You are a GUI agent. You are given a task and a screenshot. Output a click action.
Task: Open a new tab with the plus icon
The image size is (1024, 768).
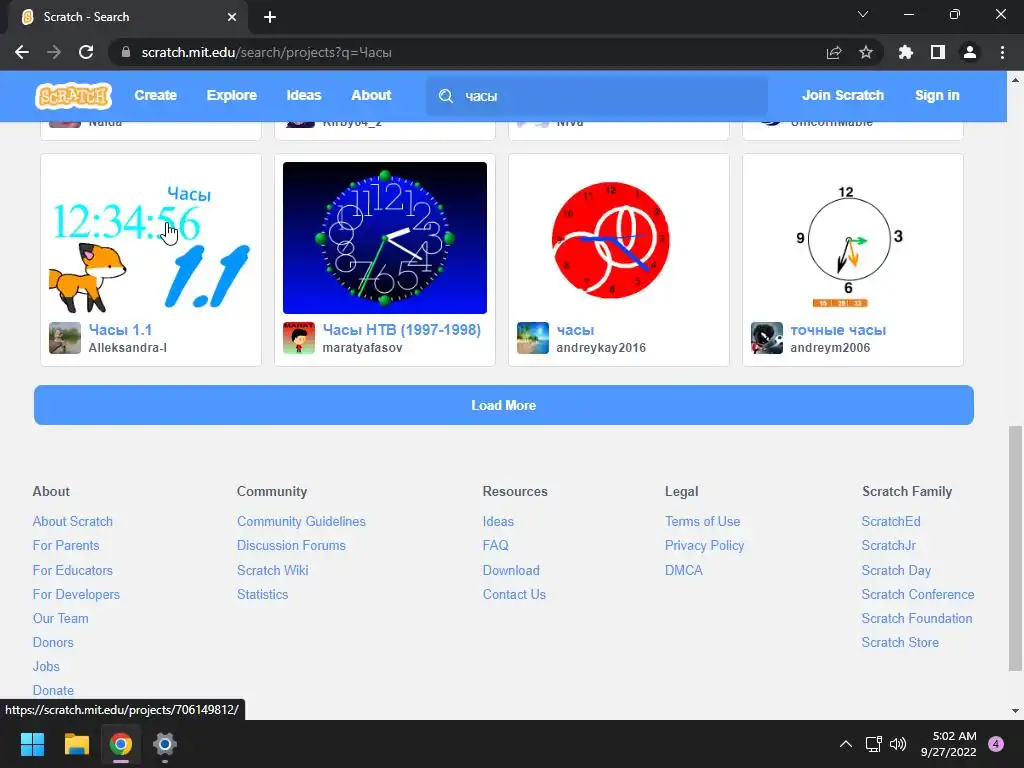coord(270,17)
